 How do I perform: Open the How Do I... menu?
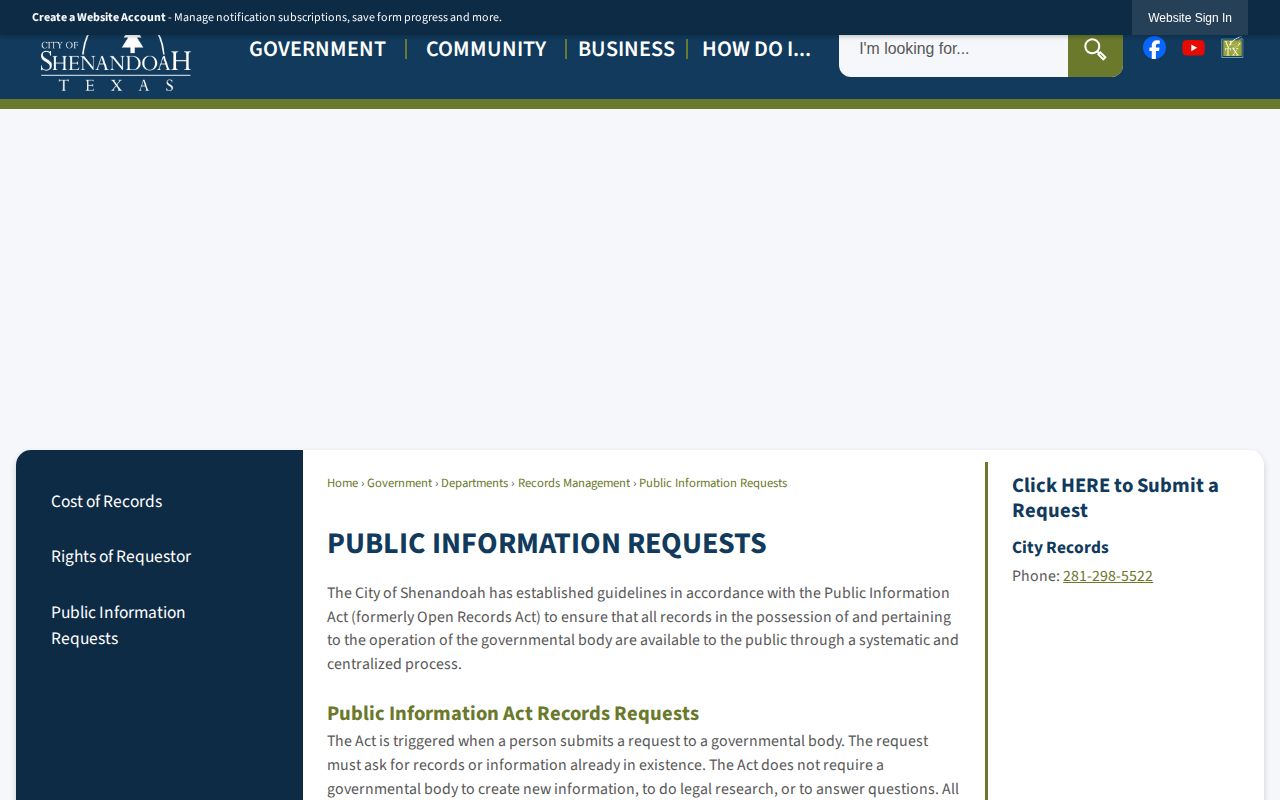tap(756, 49)
